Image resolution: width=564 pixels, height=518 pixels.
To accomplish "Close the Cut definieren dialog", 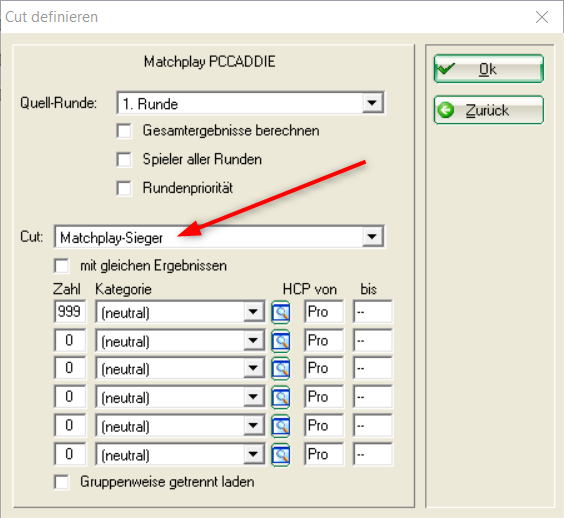I will pyautogui.click(x=542, y=17).
